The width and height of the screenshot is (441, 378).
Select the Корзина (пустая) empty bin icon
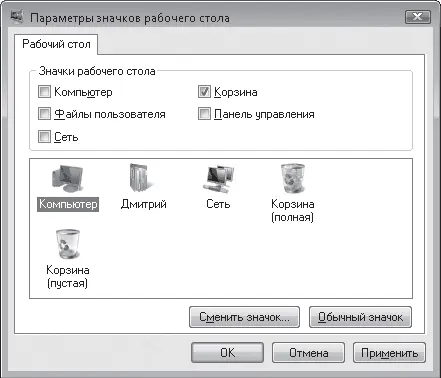pyautogui.click(x=68, y=244)
